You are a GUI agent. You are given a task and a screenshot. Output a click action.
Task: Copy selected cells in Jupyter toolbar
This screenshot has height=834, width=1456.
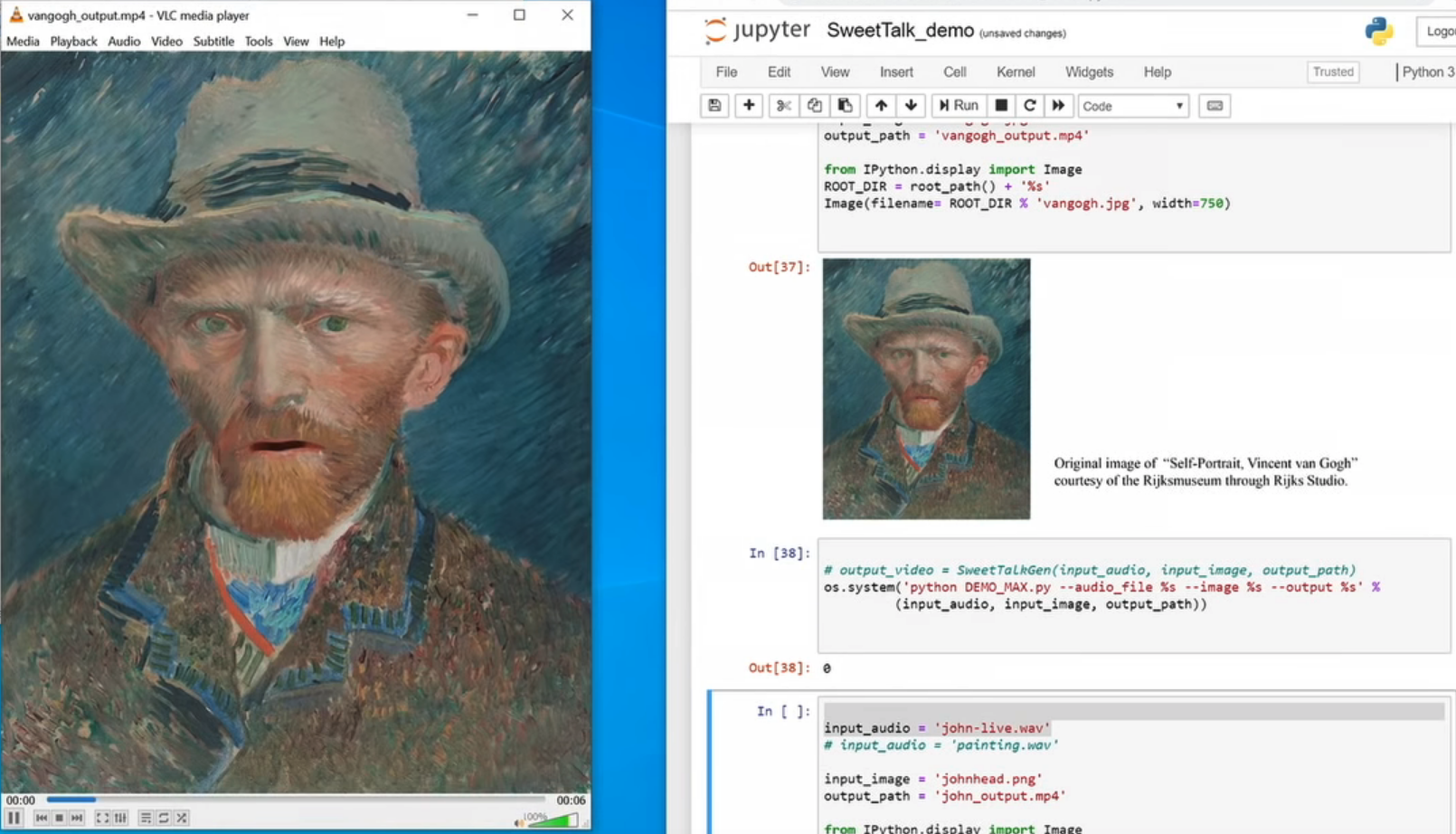(x=814, y=106)
